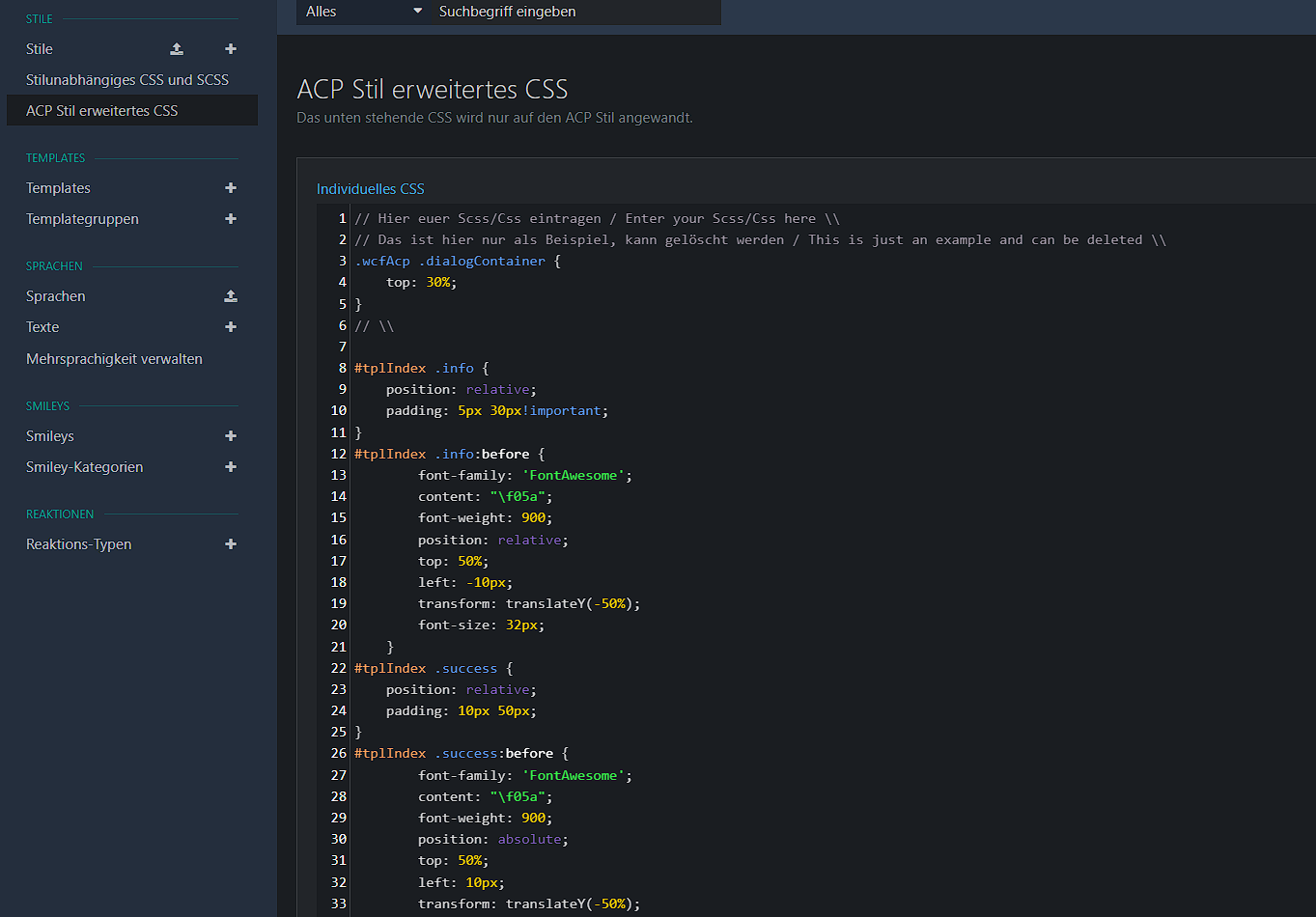The width and height of the screenshot is (1316, 917).
Task: Click the plus icon beside Reaktions-Typen
Action: click(x=231, y=544)
